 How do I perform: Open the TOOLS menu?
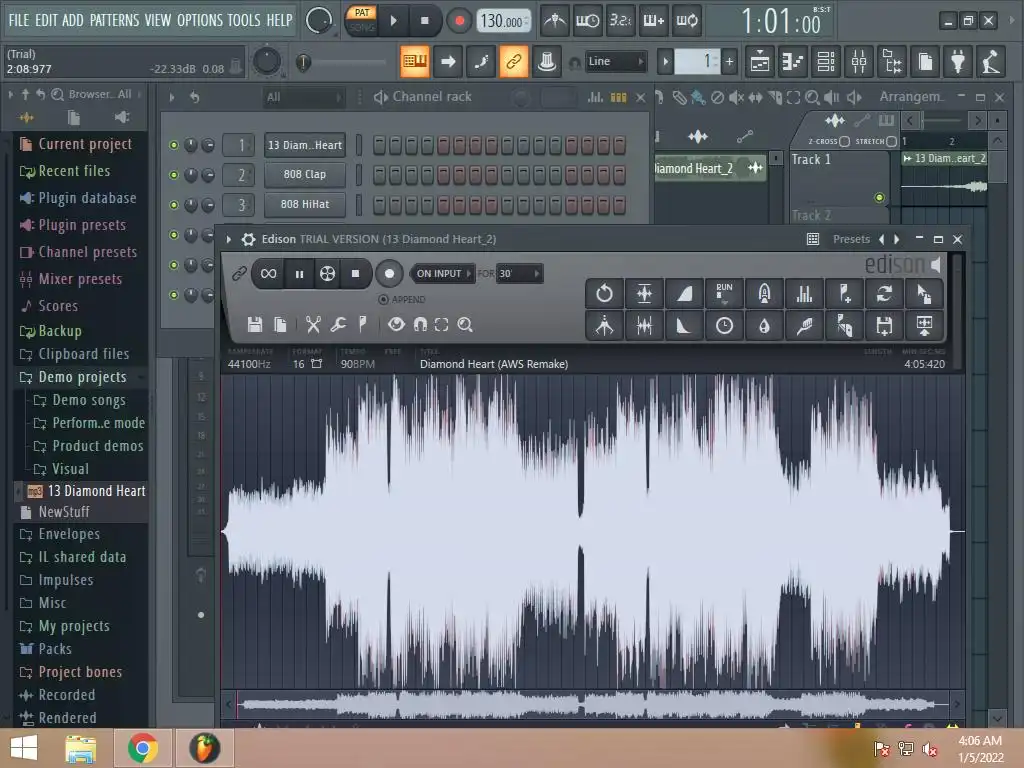[244, 20]
